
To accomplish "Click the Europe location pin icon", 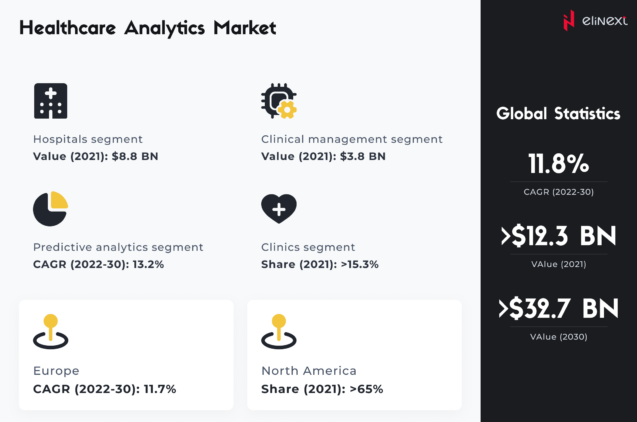I will click(x=50, y=331).
